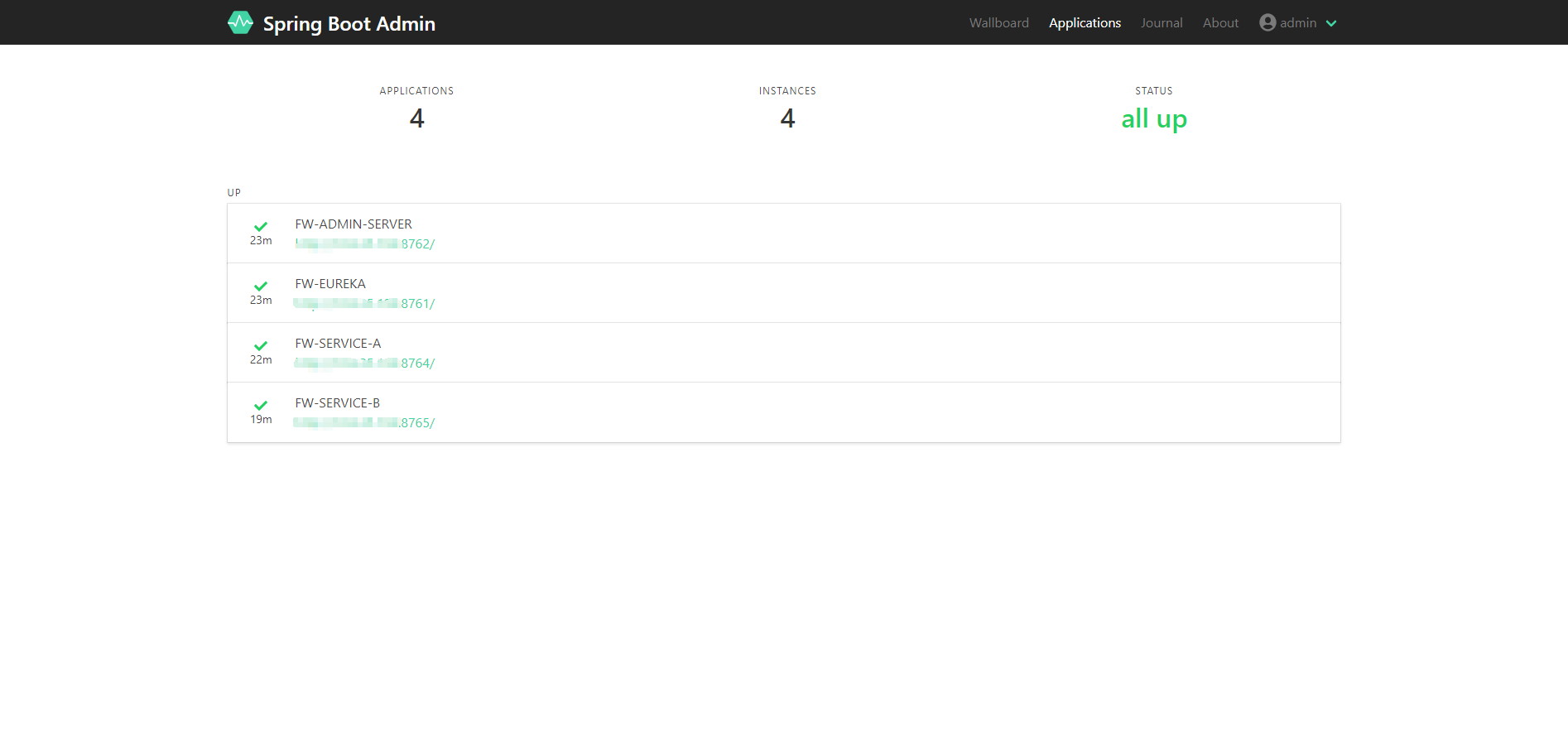Click the UP group heading

(x=234, y=192)
